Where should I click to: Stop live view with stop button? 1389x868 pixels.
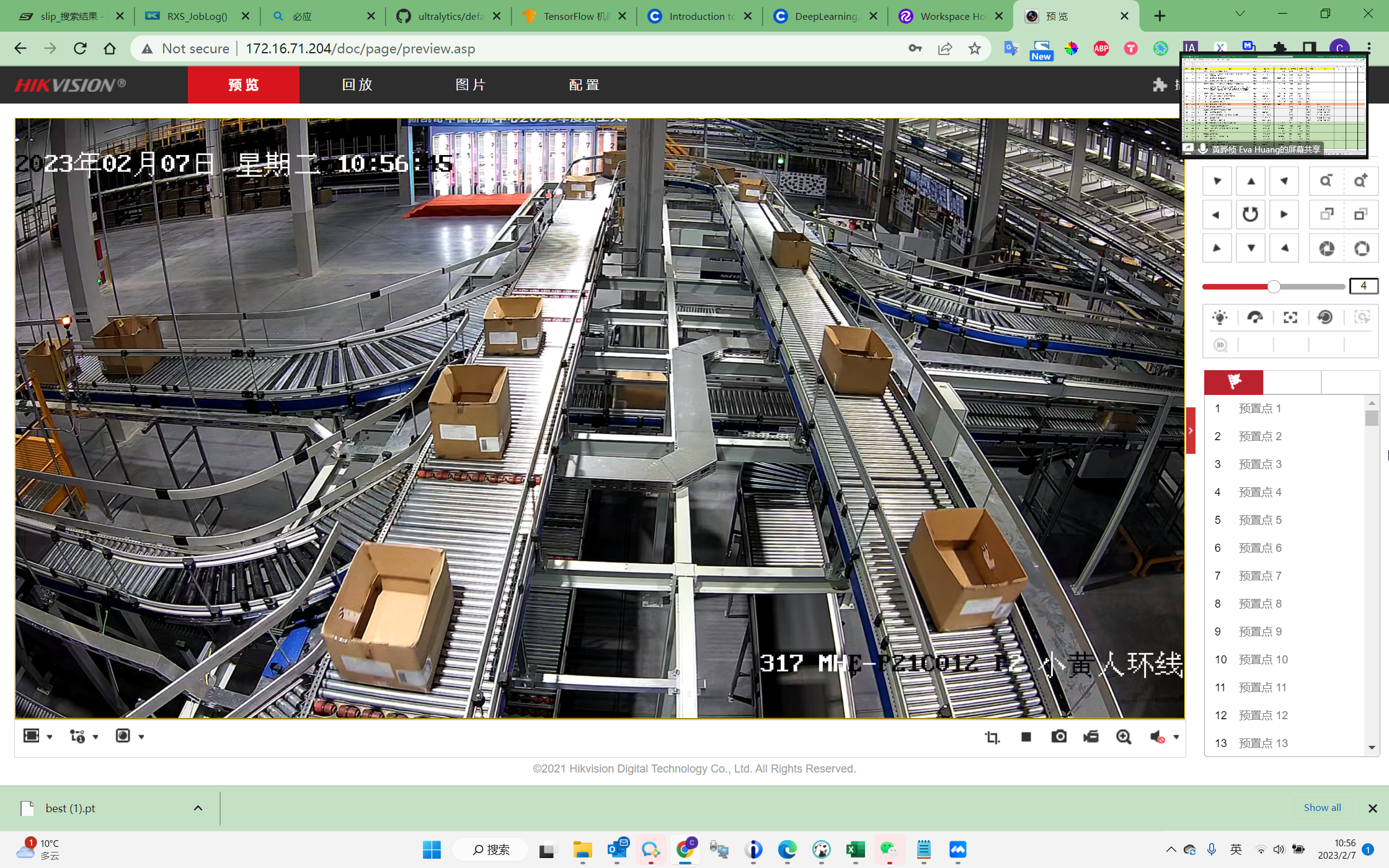coord(1026,737)
